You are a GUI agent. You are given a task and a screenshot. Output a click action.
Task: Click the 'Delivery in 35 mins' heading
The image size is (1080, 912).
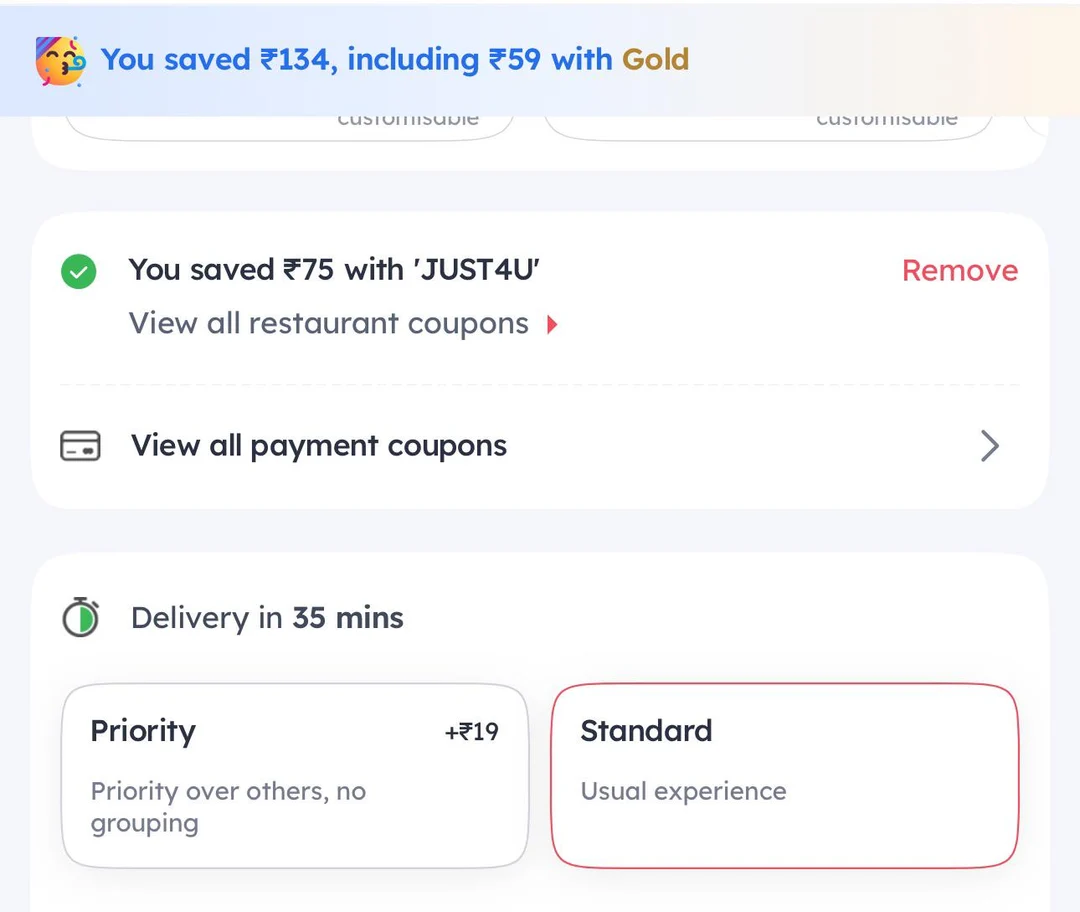click(x=266, y=617)
